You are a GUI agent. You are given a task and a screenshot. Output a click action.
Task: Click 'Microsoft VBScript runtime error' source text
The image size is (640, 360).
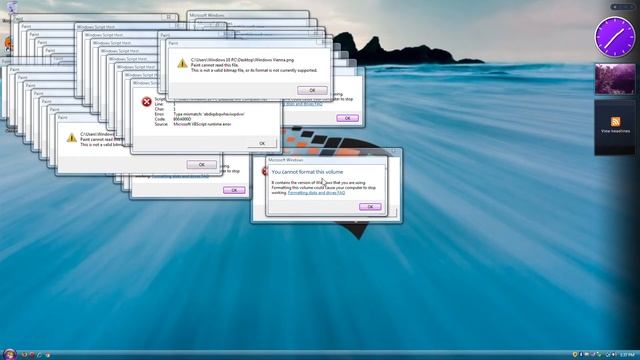coord(202,124)
